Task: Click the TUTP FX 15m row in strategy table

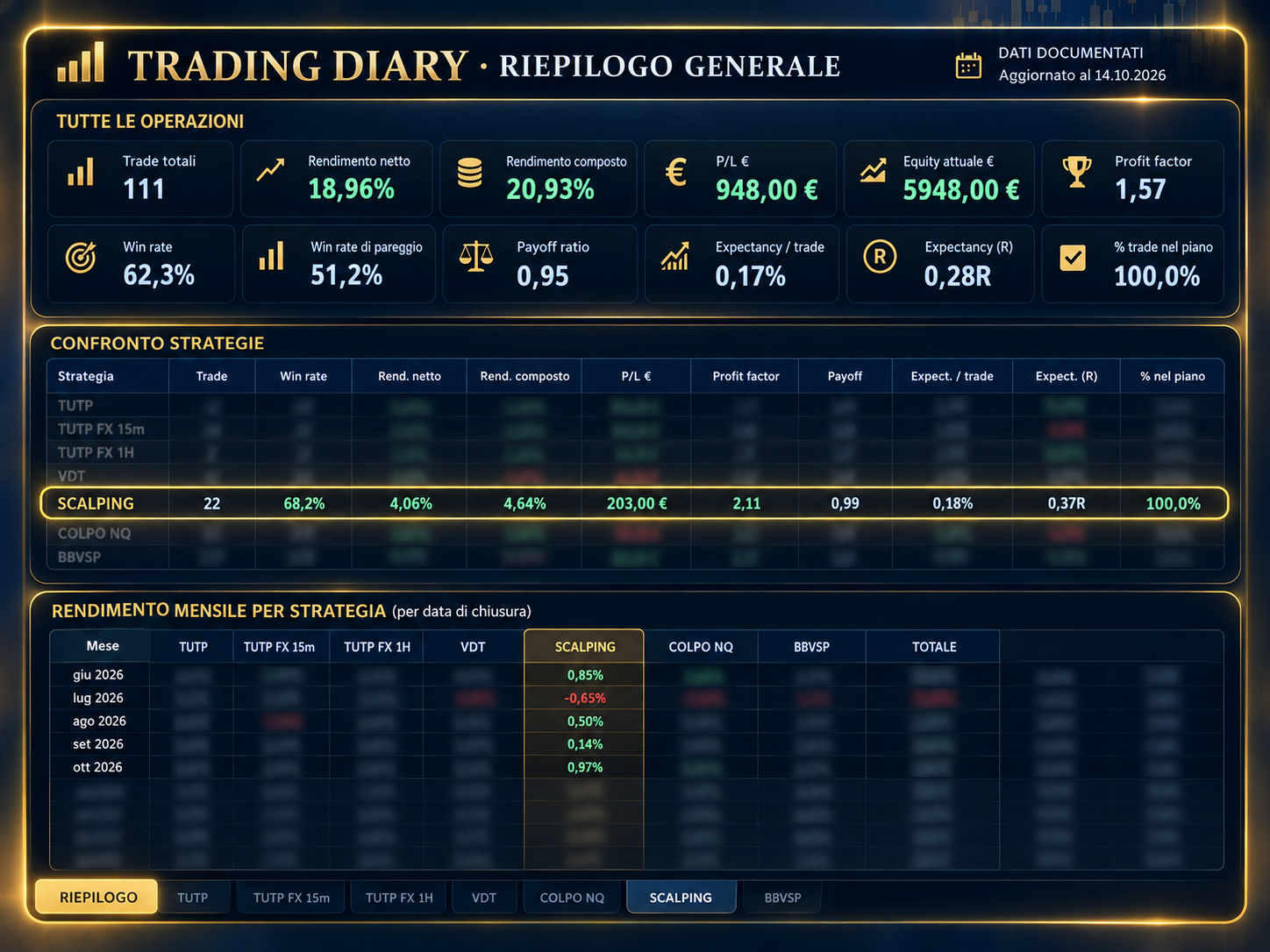Action: tap(635, 429)
